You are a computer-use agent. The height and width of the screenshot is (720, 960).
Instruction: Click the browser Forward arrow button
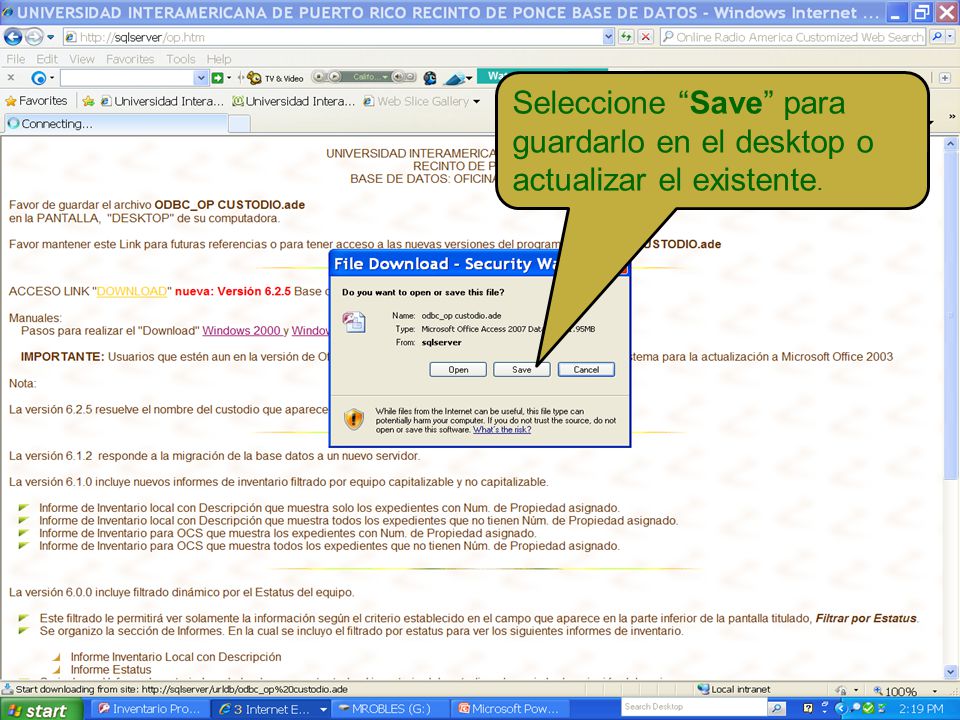click(x=34, y=37)
